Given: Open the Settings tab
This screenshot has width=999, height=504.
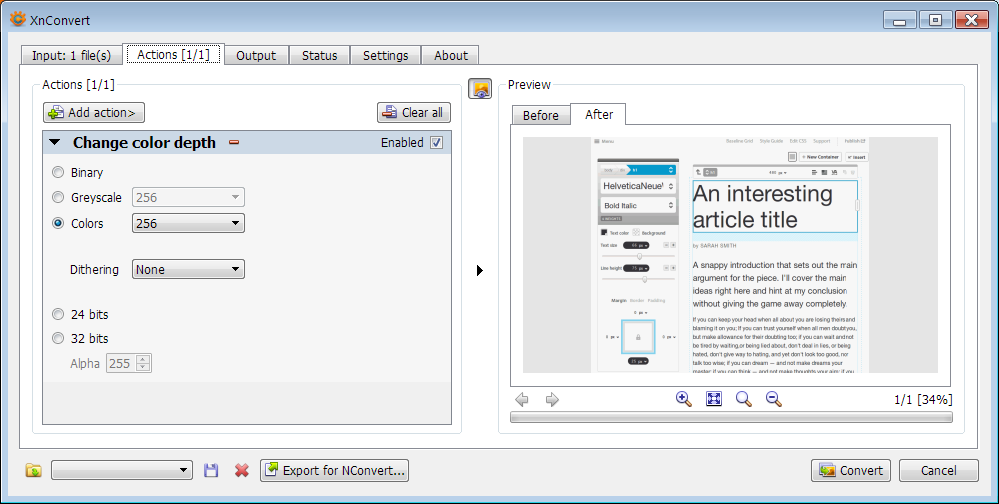Looking at the screenshot, I should (x=385, y=55).
